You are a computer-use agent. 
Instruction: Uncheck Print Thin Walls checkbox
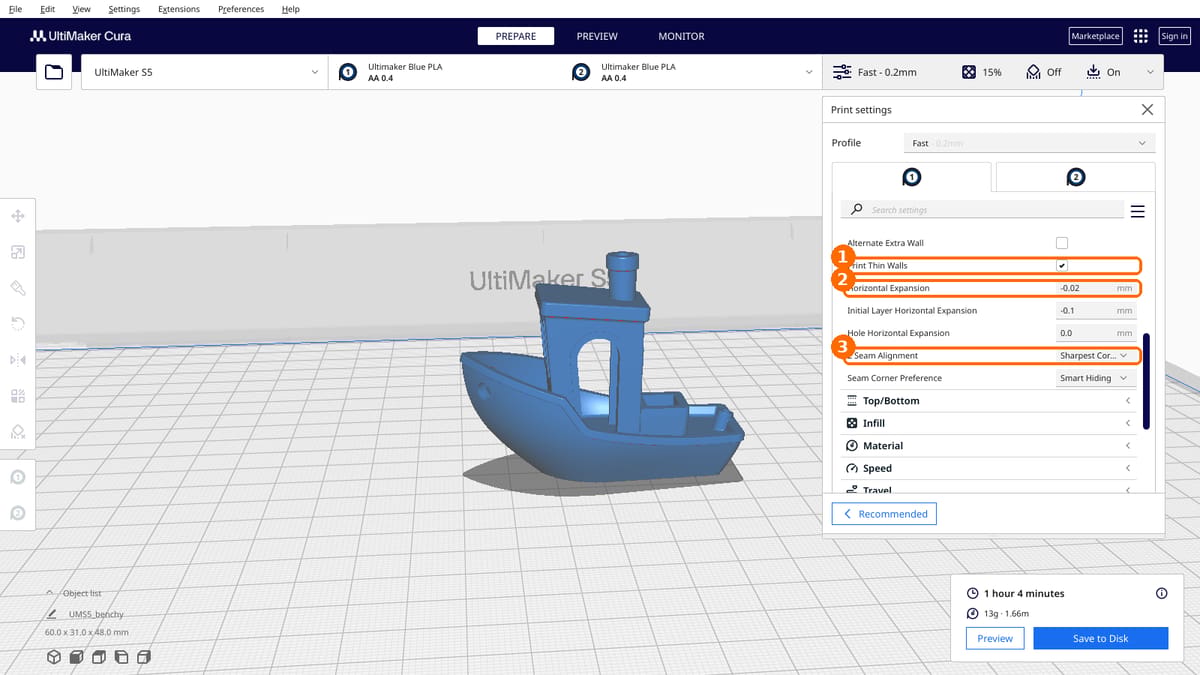1062,265
